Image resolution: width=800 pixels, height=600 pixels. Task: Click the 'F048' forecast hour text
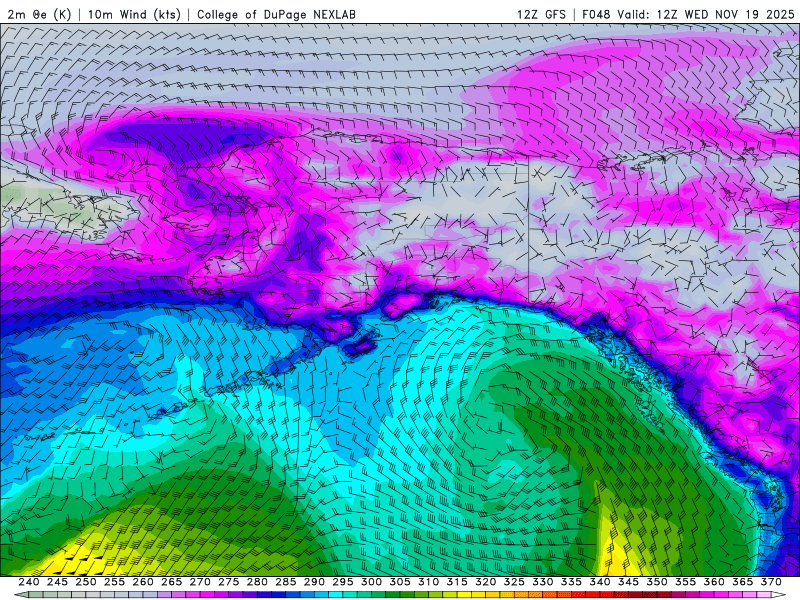point(596,14)
